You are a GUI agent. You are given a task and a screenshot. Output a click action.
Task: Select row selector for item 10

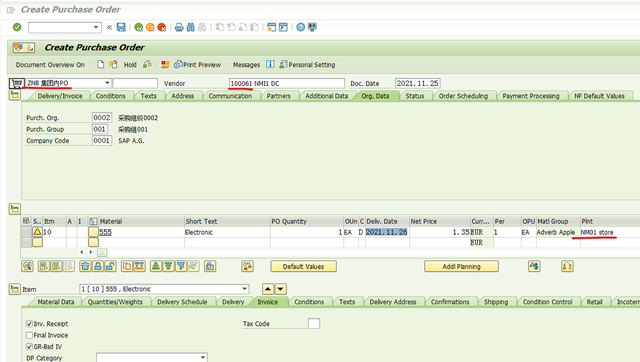click(27, 232)
